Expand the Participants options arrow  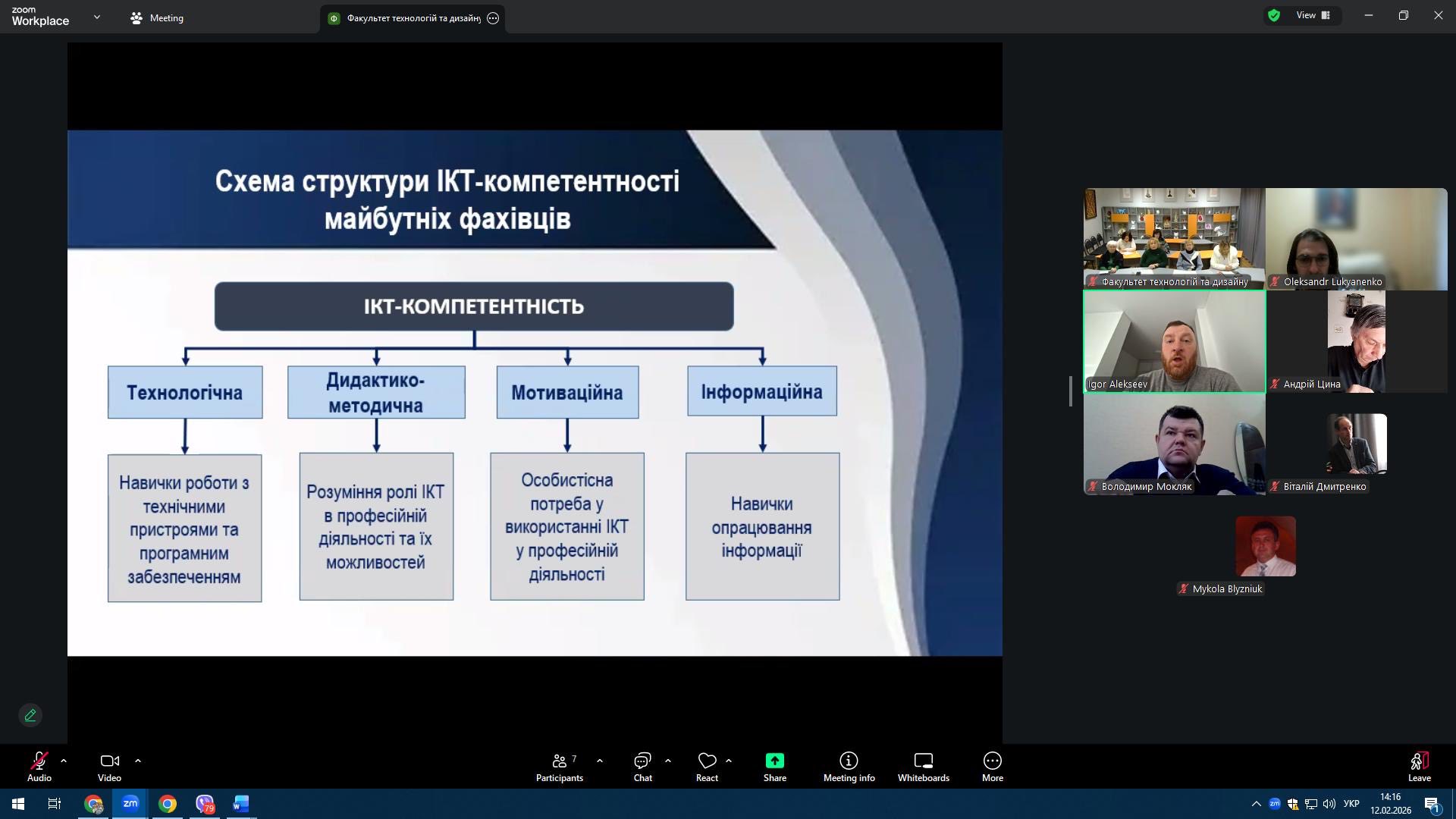tap(600, 760)
